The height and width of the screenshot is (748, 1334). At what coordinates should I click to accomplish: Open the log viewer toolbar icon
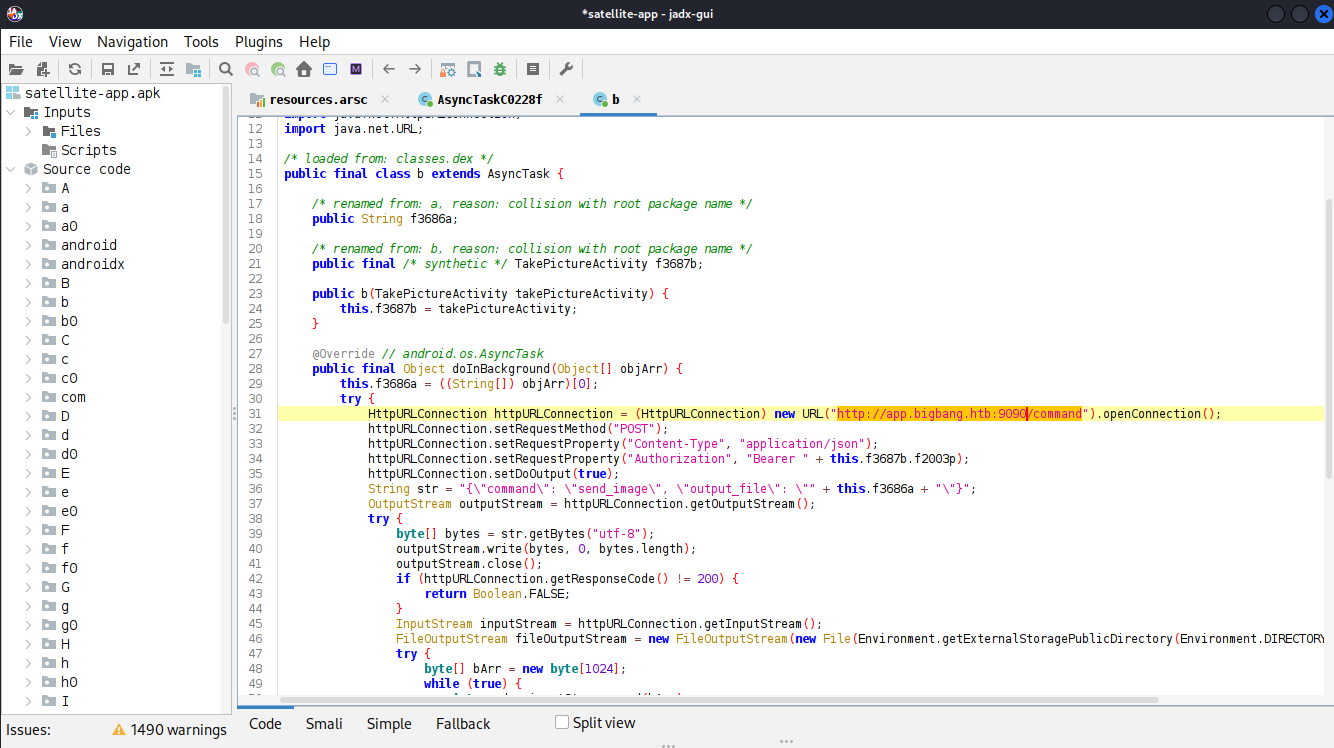point(533,69)
